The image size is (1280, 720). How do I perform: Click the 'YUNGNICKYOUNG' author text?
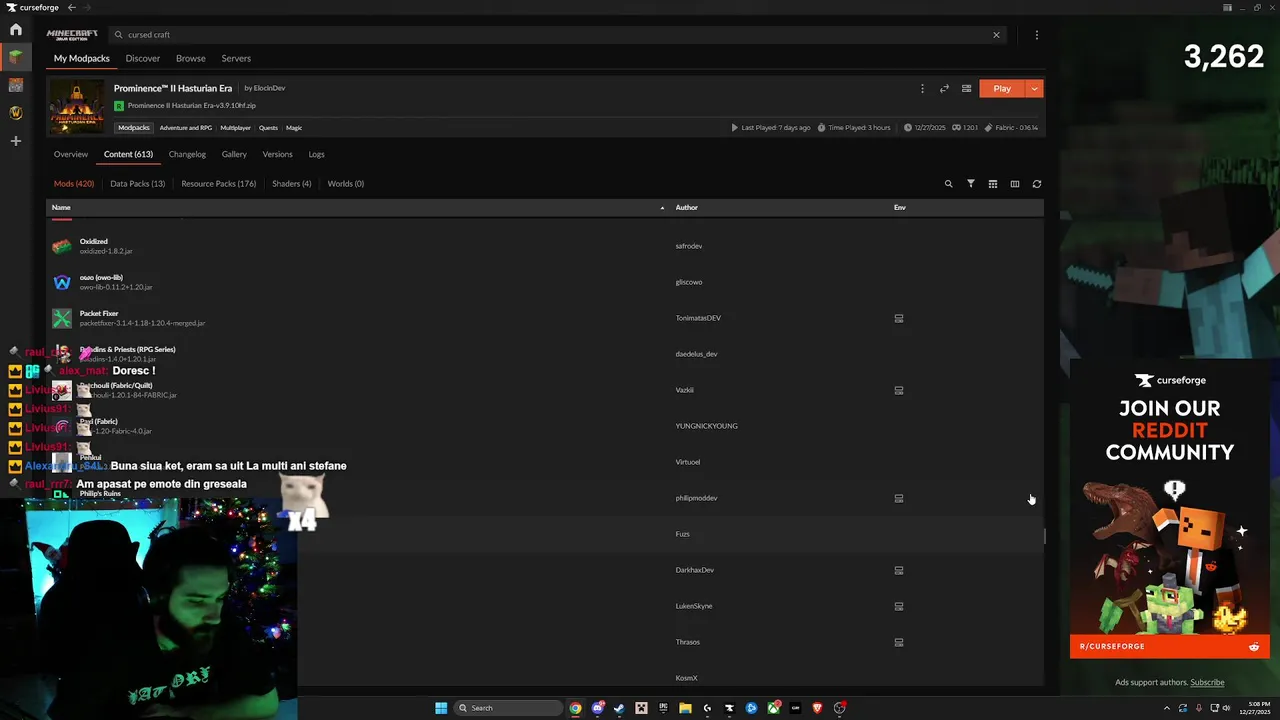click(707, 426)
